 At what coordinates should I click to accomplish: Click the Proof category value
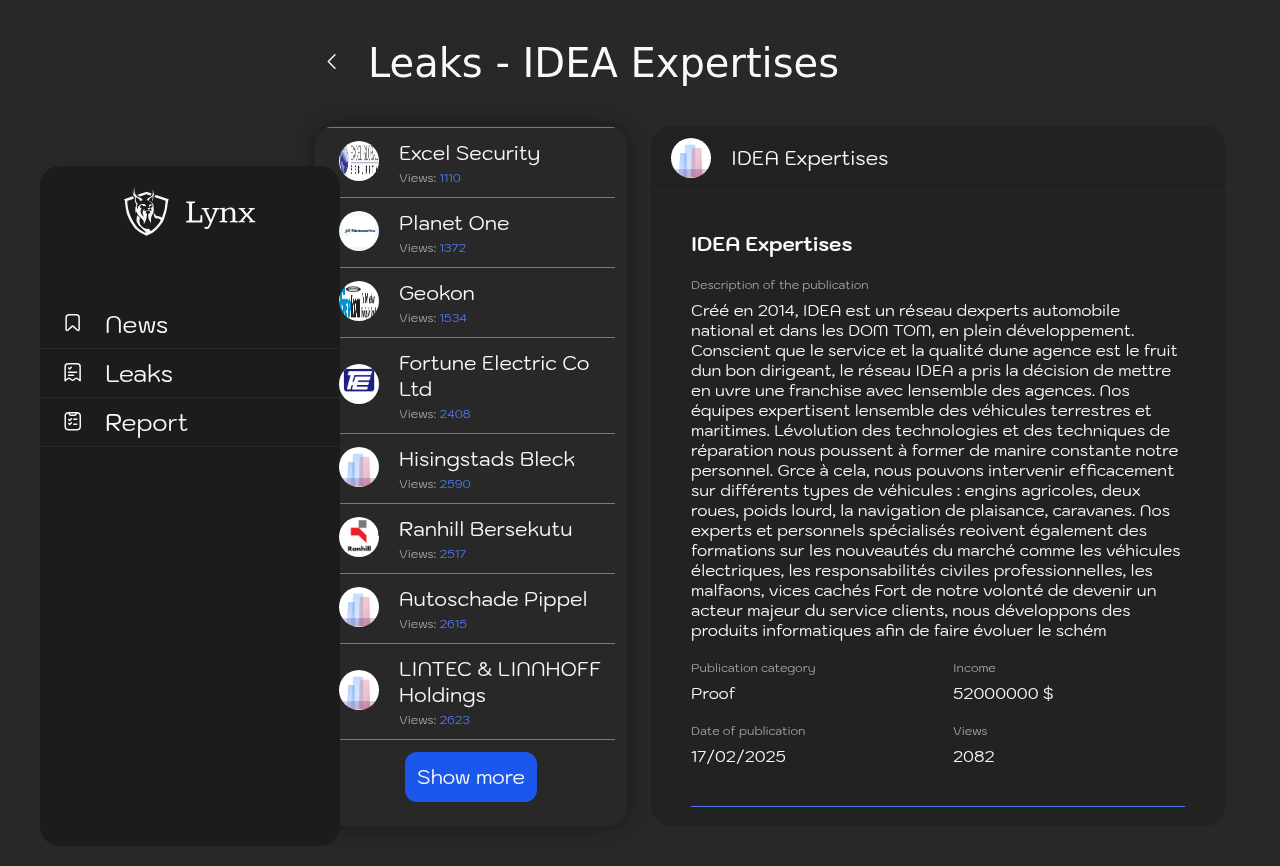[x=713, y=693]
